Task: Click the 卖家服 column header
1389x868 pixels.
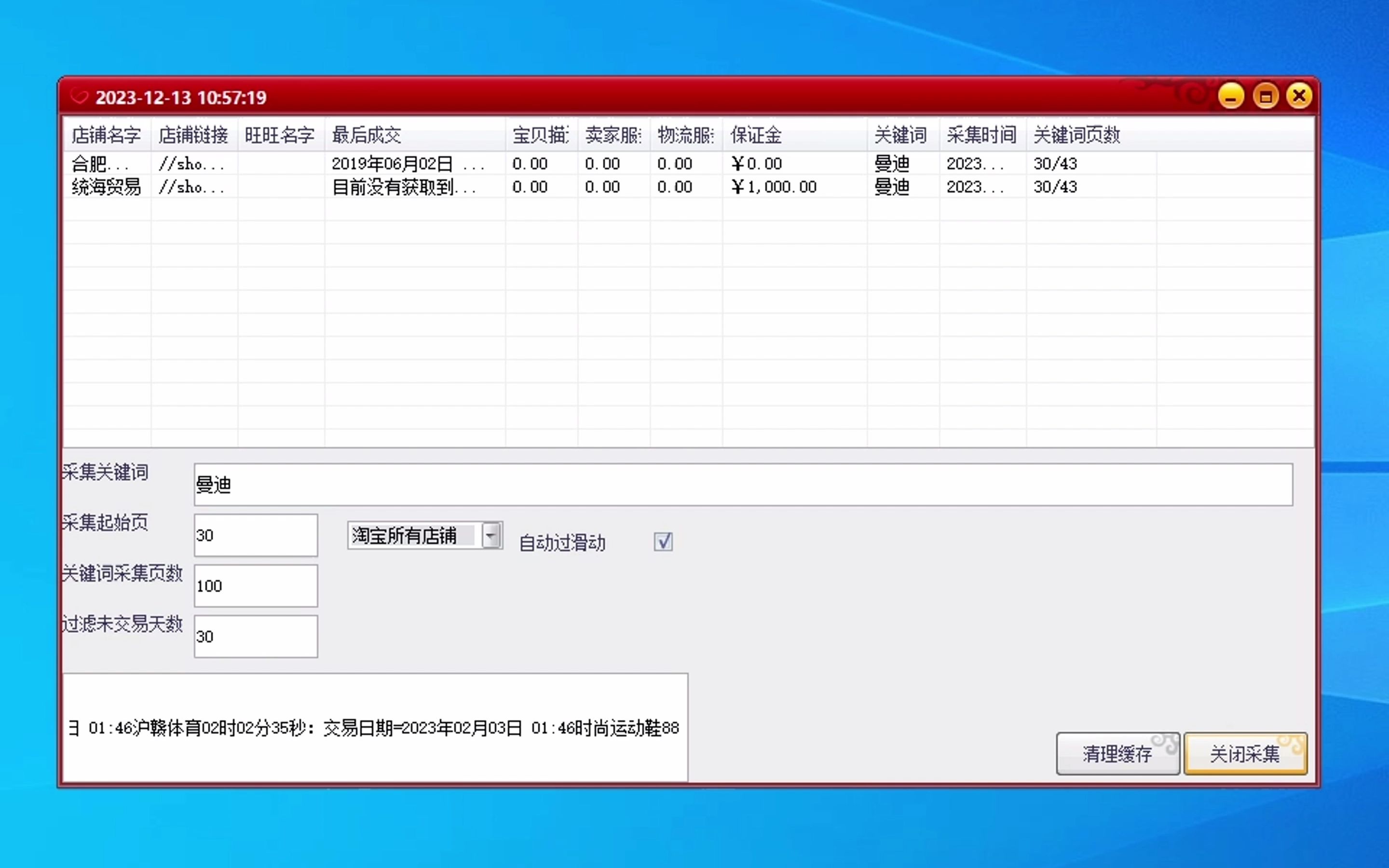Action: pos(613,135)
